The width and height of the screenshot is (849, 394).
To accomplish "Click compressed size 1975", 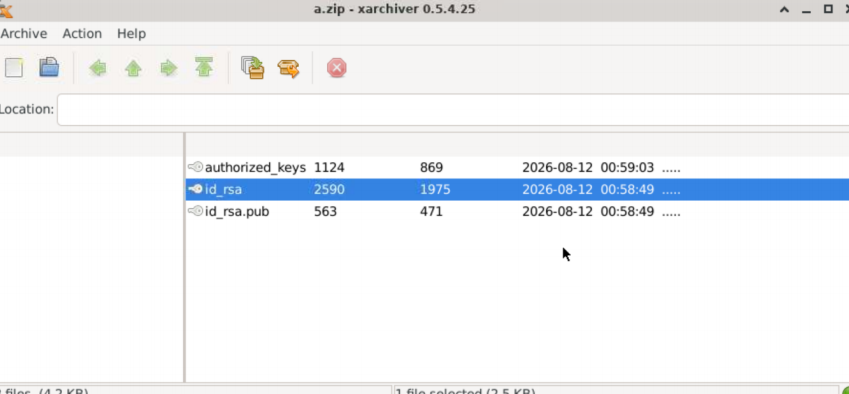I will pos(435,190).
